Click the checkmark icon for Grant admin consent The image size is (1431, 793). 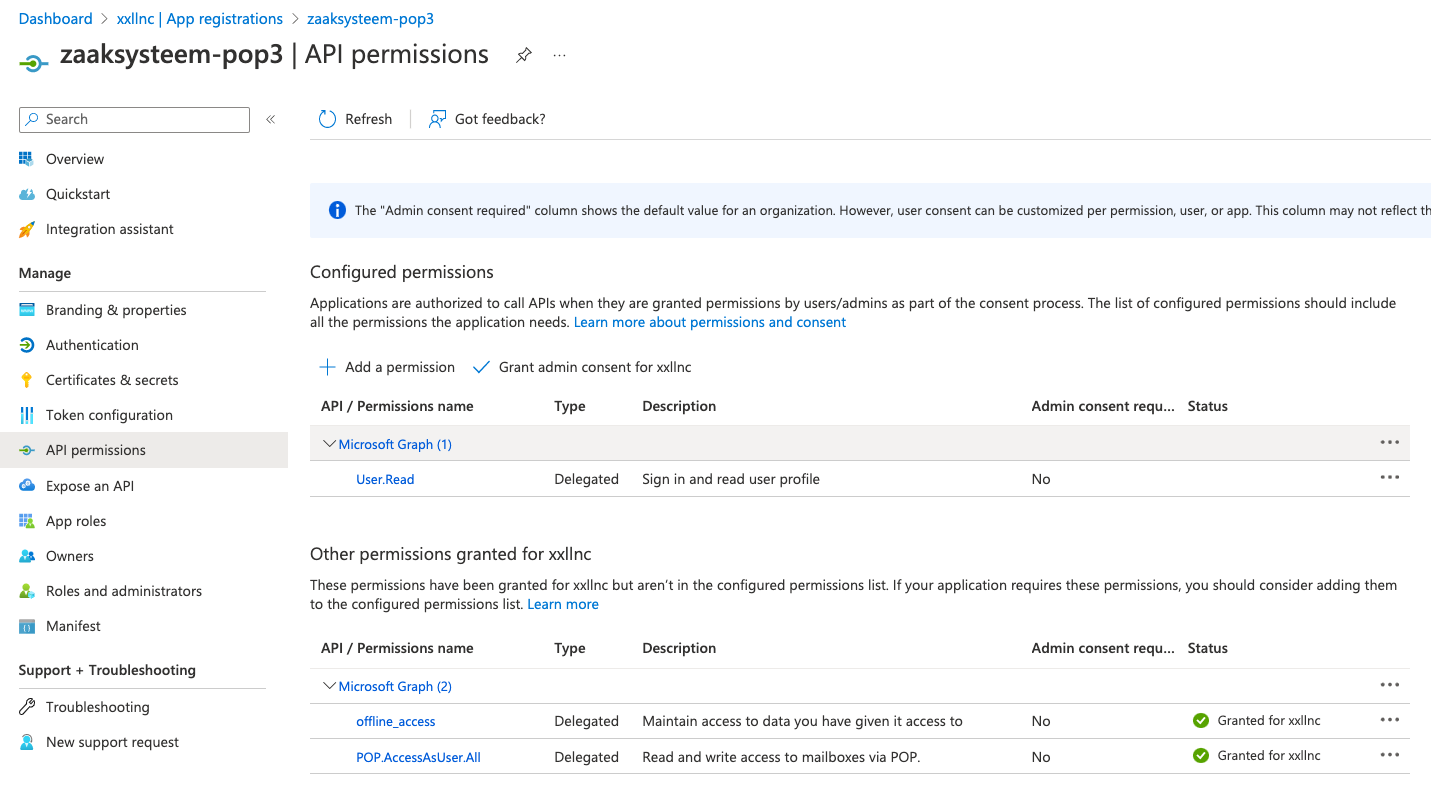tap(481, 367)
